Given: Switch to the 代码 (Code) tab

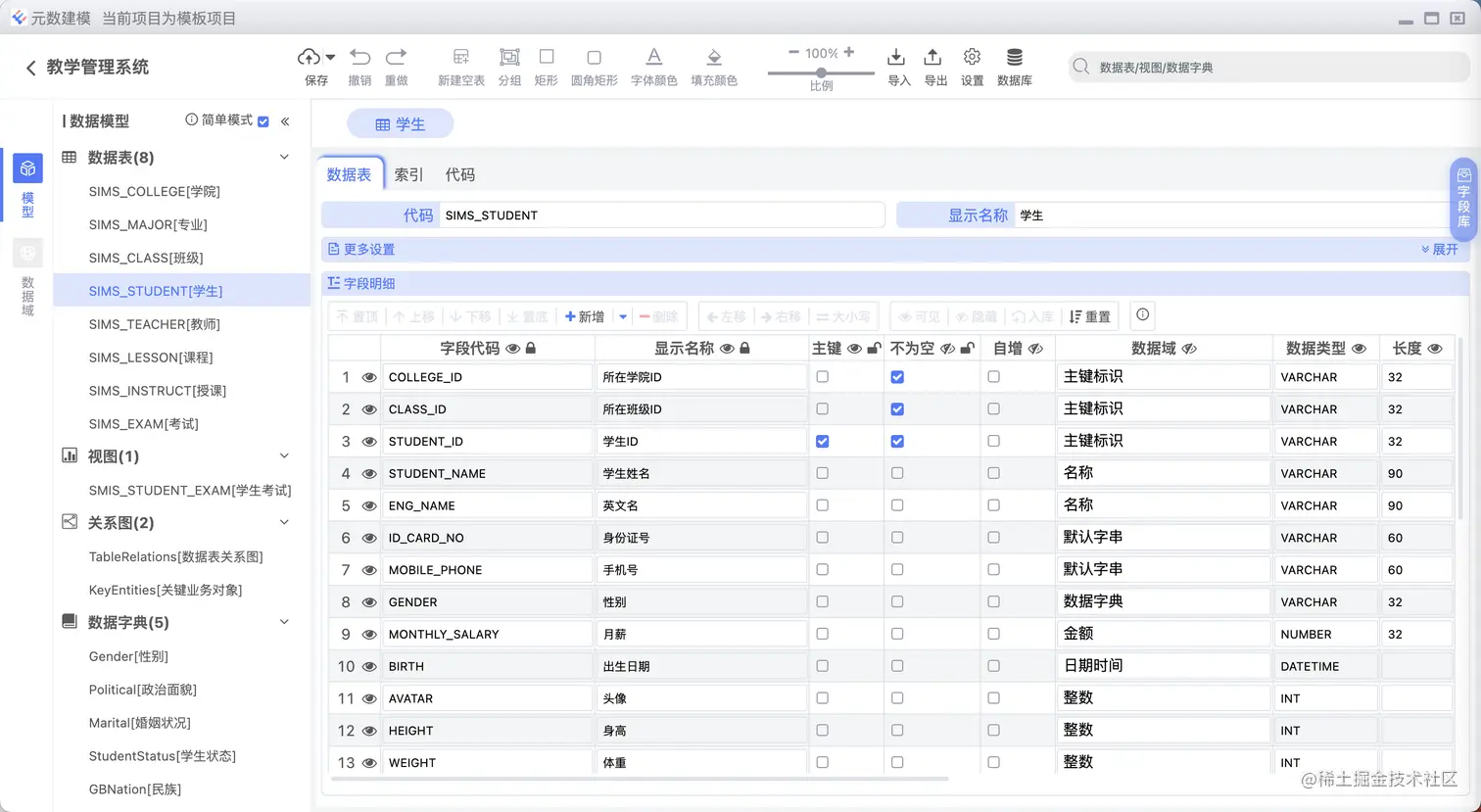Looking at the screenshot, I should point(460,175).
